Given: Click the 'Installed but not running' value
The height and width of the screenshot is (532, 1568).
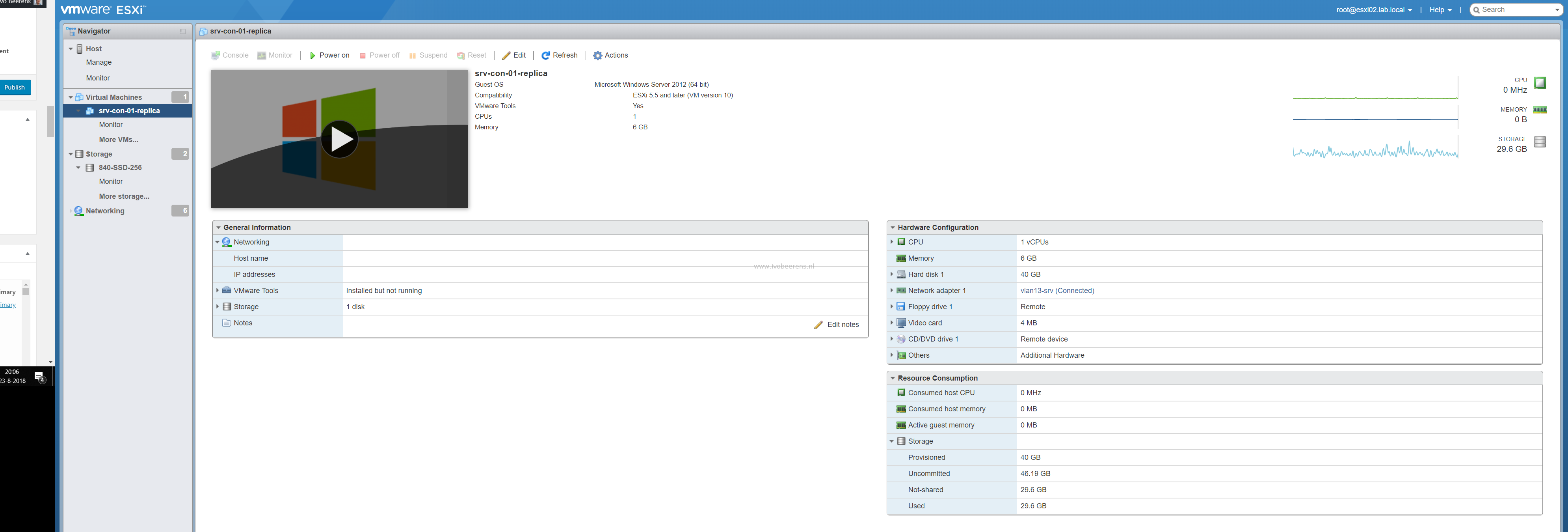Looking at the screenshot, I should pyautogui.click(x=383, y=291).
